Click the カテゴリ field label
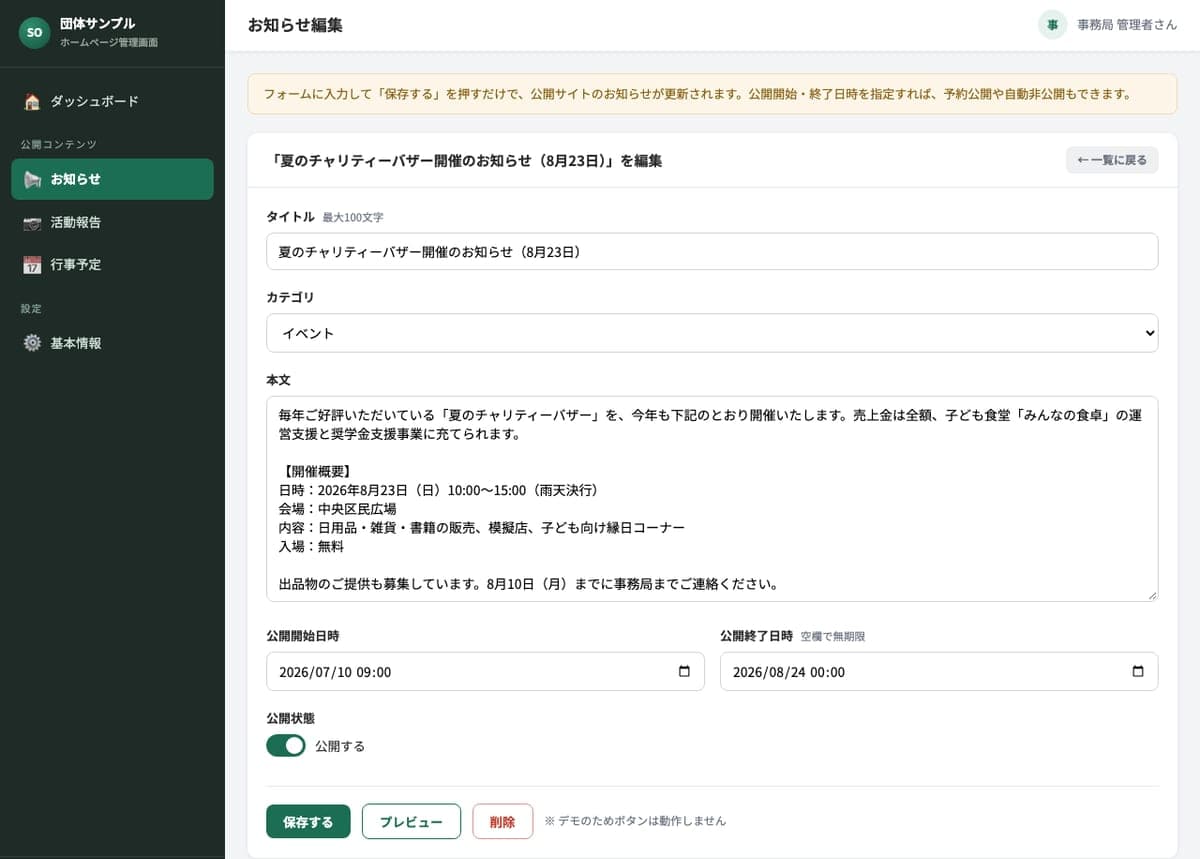Viewport: 1200px width, 859px height. 290,298
